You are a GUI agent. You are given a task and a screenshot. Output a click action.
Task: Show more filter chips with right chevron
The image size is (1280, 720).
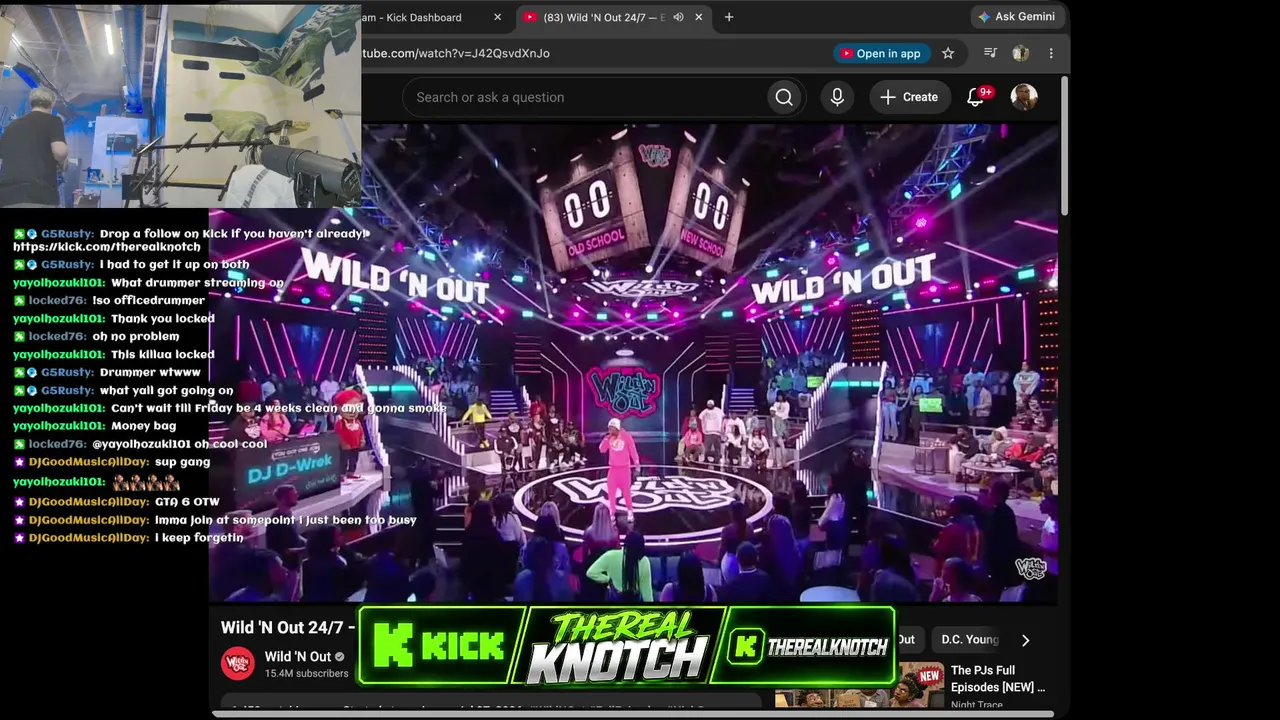[x=1025, y=640]
